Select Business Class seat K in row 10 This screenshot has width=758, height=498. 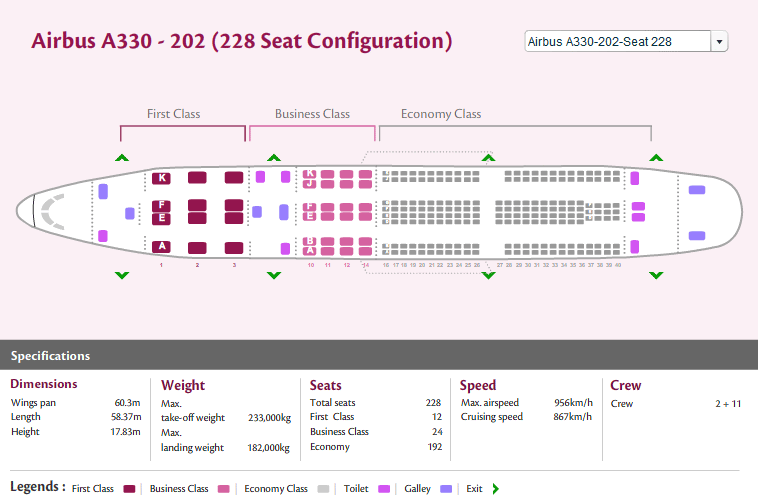[x=309, y=174]
